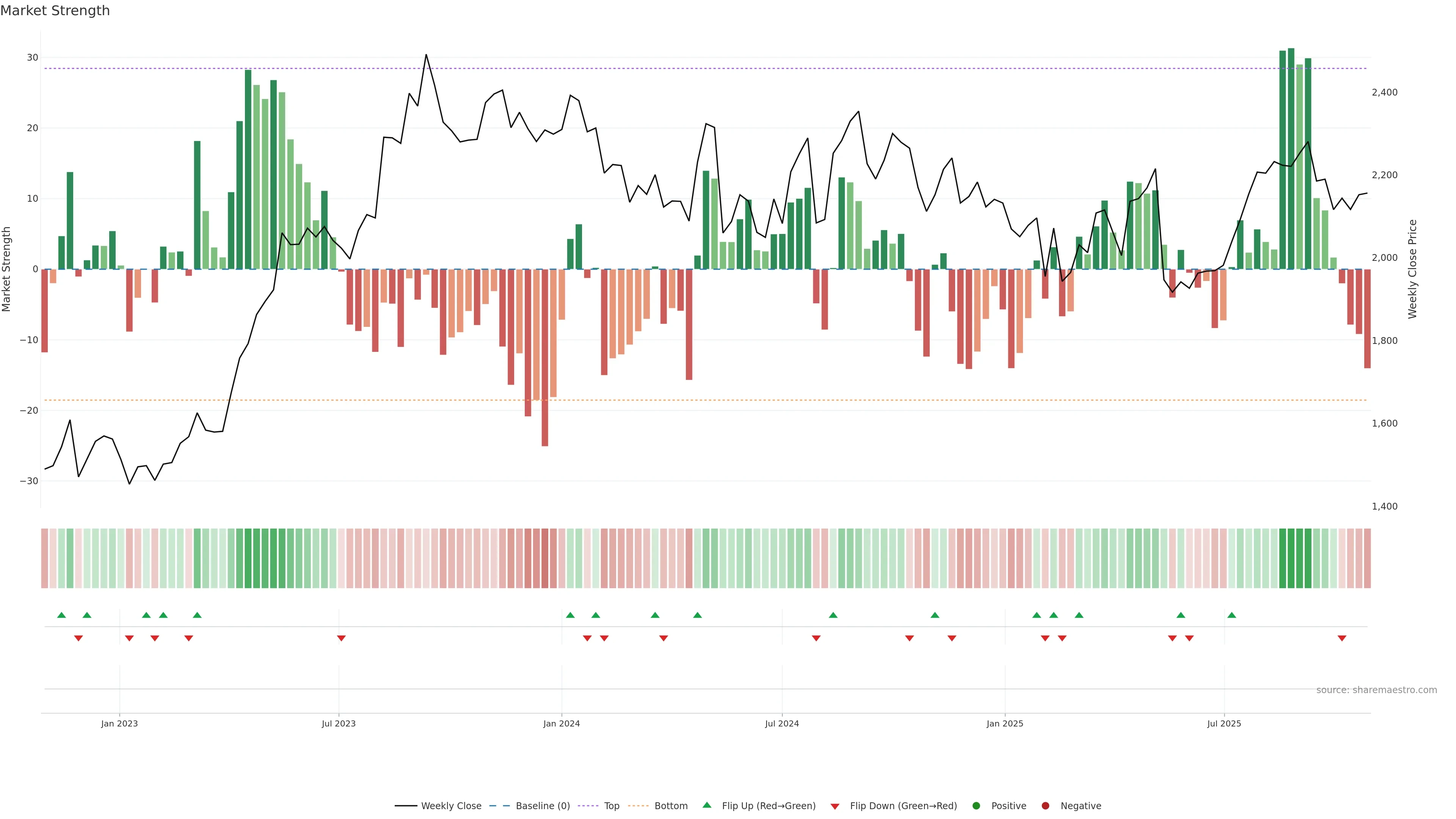Click the Jul 2025 x-axis label
Image resolution: width=1456 pixels, height=819 pixels.
(1224, 723)
